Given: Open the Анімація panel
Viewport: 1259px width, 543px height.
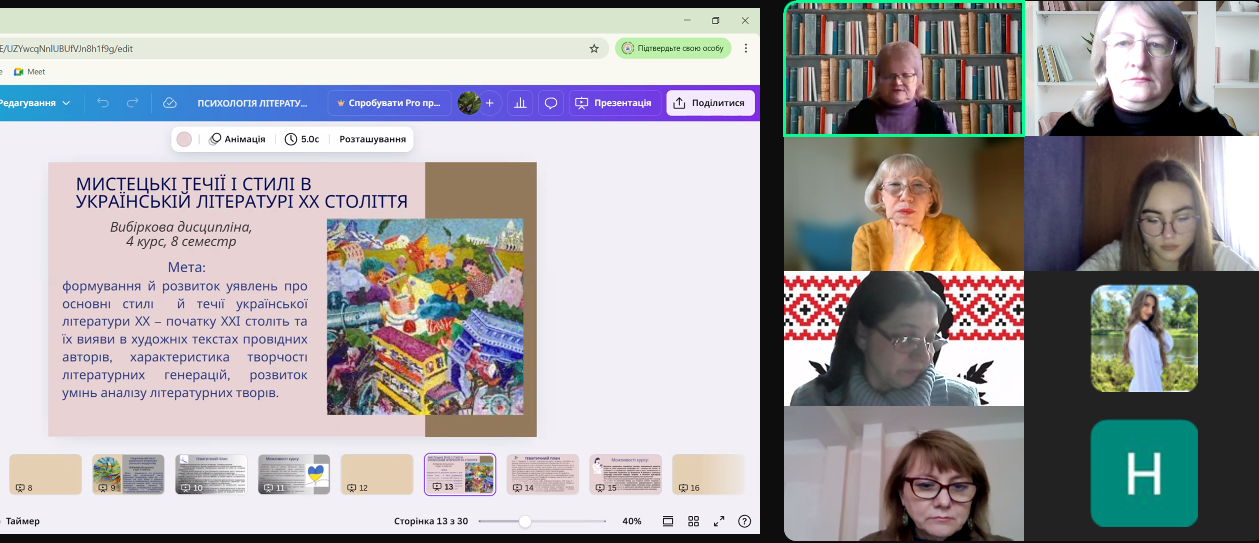Looking at the screenshot, I should (x=237, y=139).
